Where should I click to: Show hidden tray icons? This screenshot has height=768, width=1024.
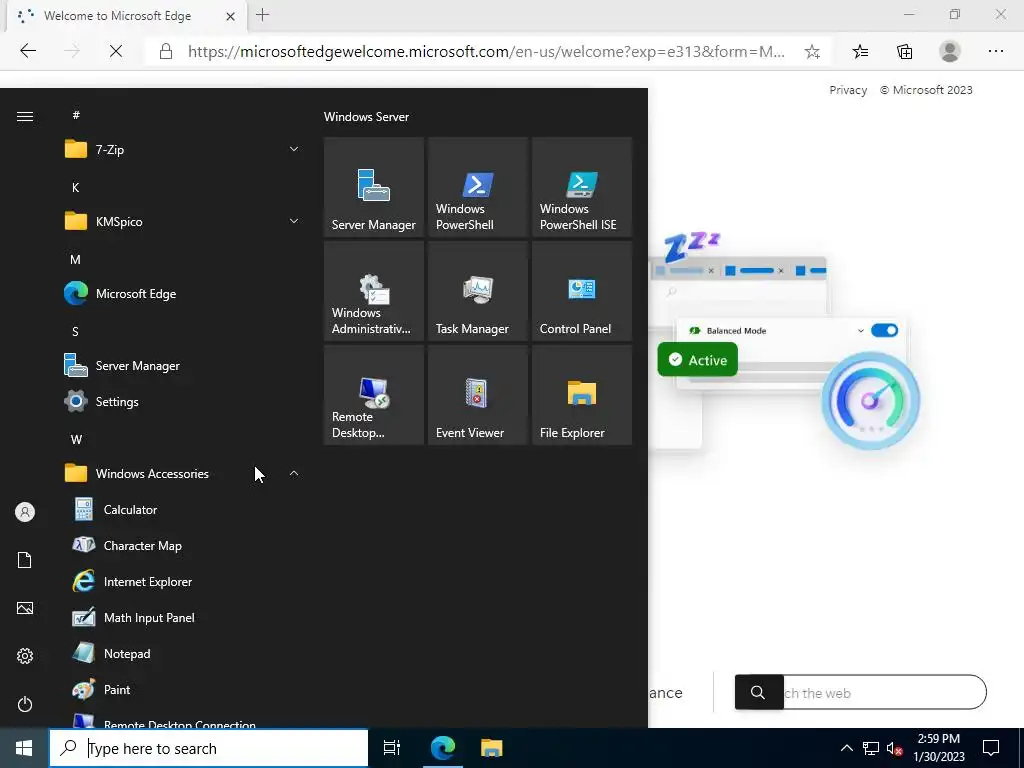846,748
